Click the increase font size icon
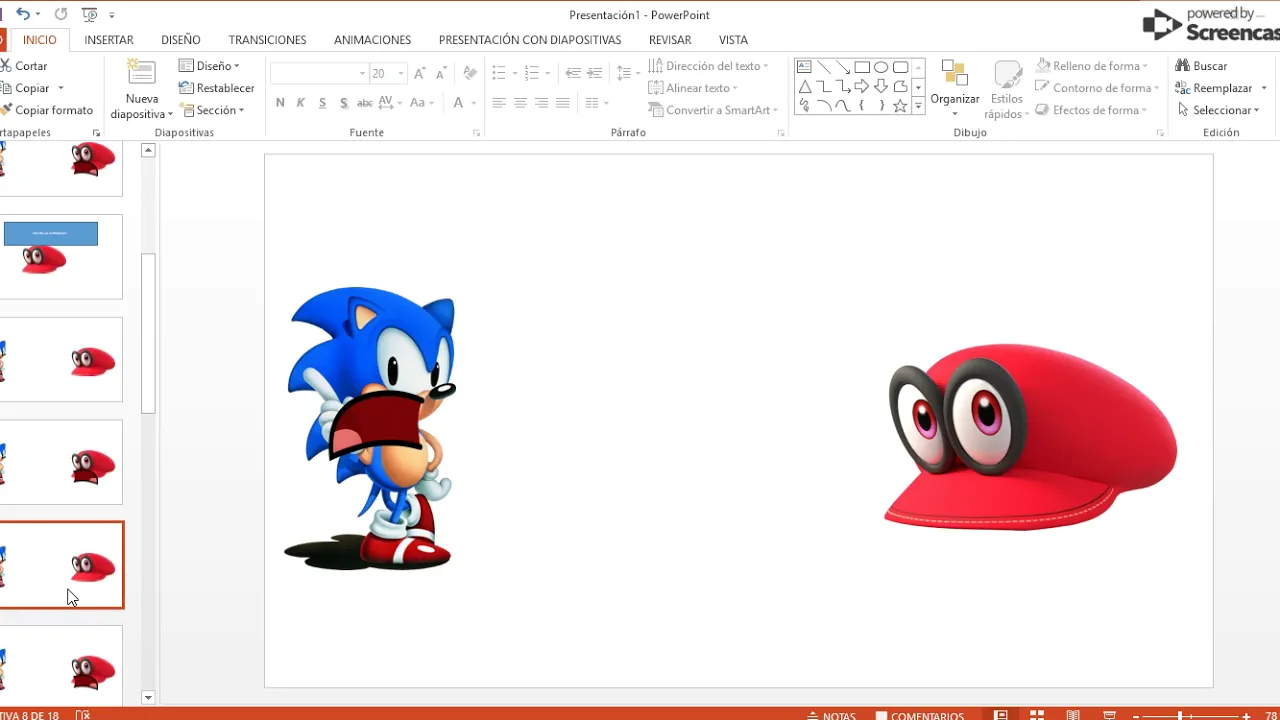 (420, 73)
